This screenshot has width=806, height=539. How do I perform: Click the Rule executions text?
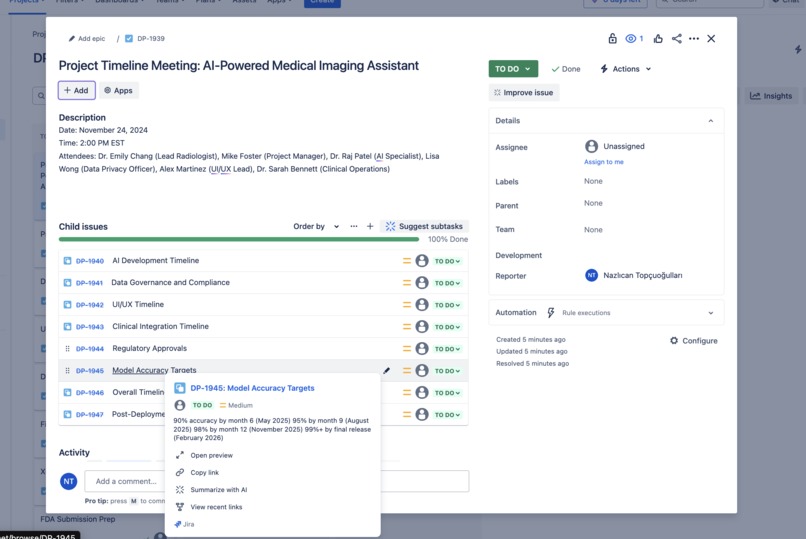coord(586,313)
